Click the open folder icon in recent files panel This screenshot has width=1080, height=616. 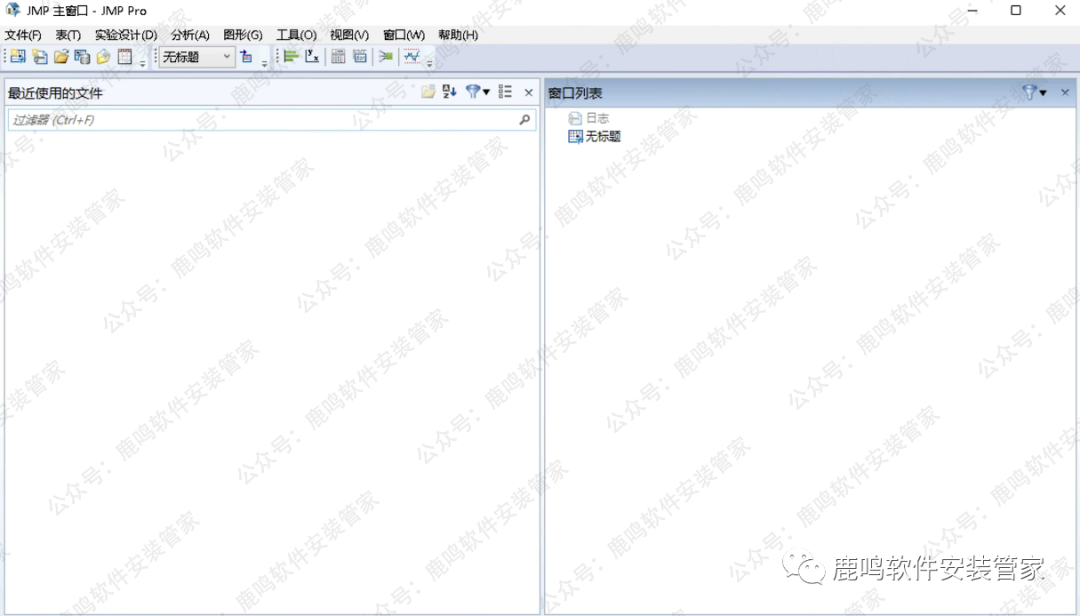[x=428, y=92]
